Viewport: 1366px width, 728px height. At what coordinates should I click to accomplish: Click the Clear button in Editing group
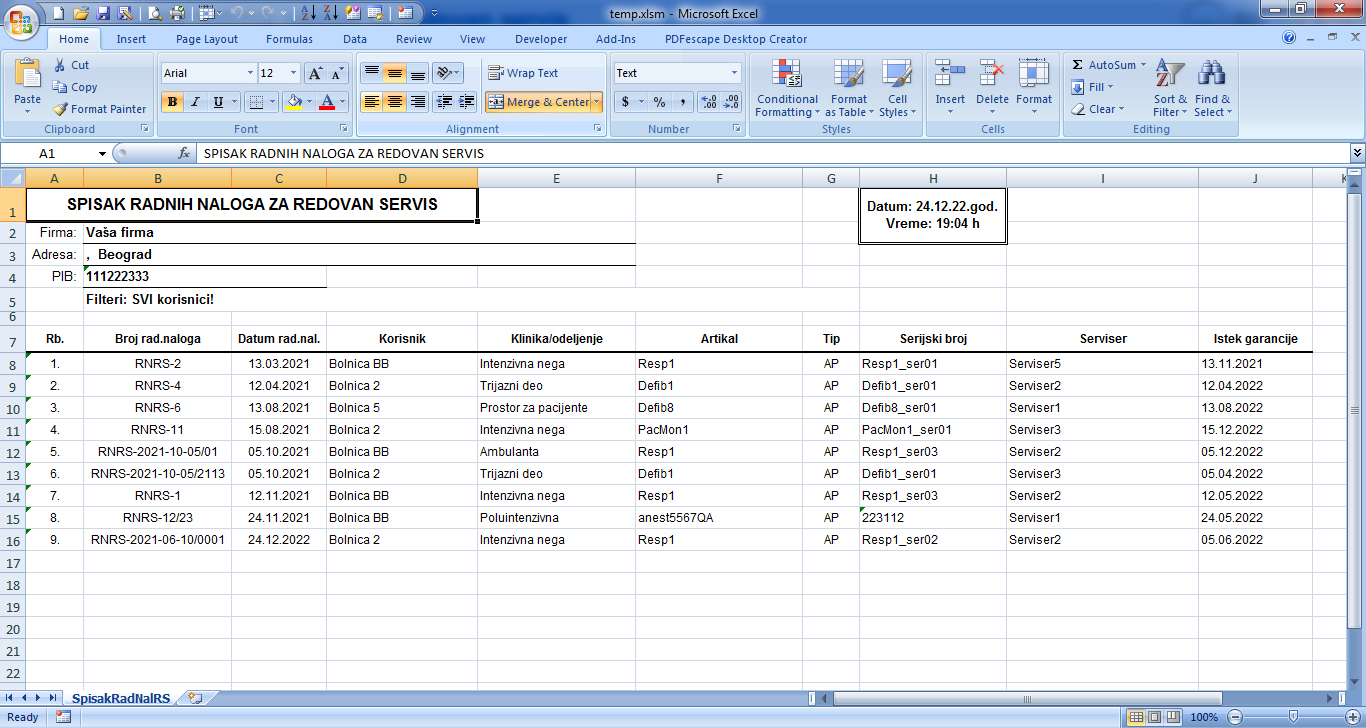(1098, 109)
